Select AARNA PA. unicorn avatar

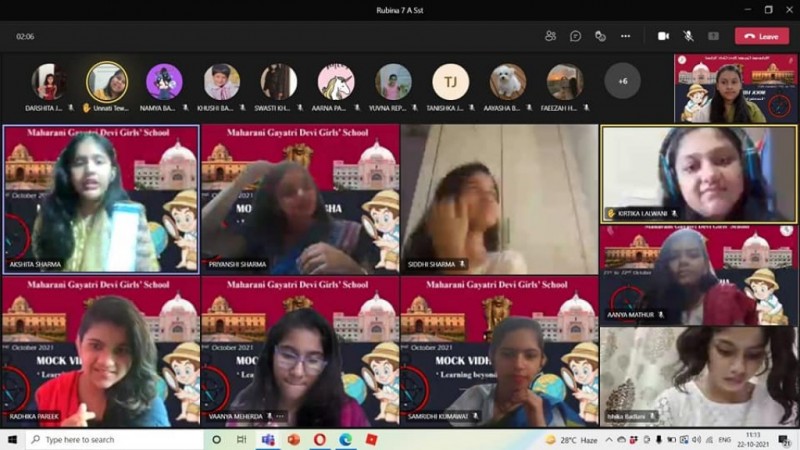tap(336, 82)
